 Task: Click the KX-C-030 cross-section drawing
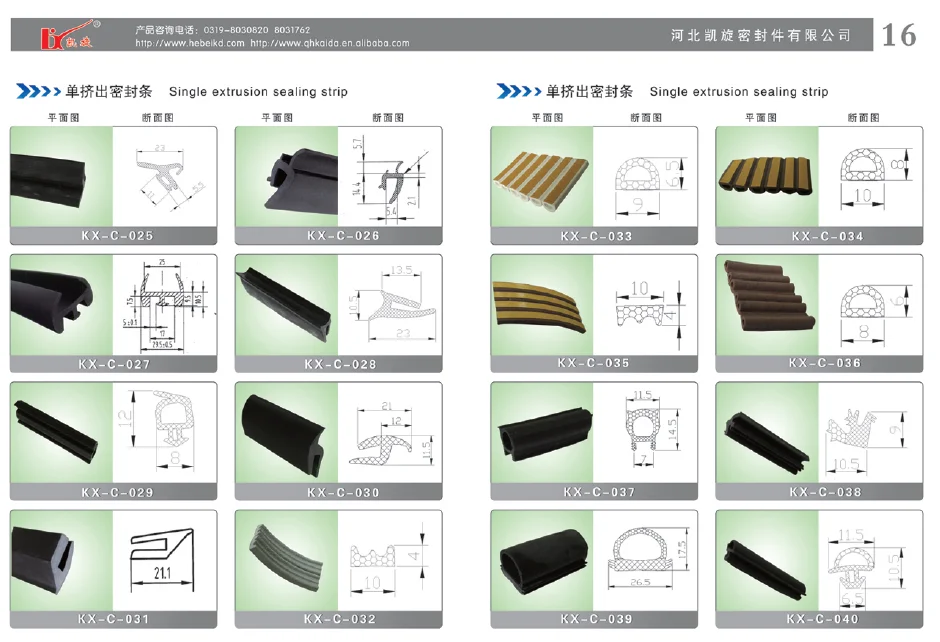pyautogui.click(x=390, y=433)
